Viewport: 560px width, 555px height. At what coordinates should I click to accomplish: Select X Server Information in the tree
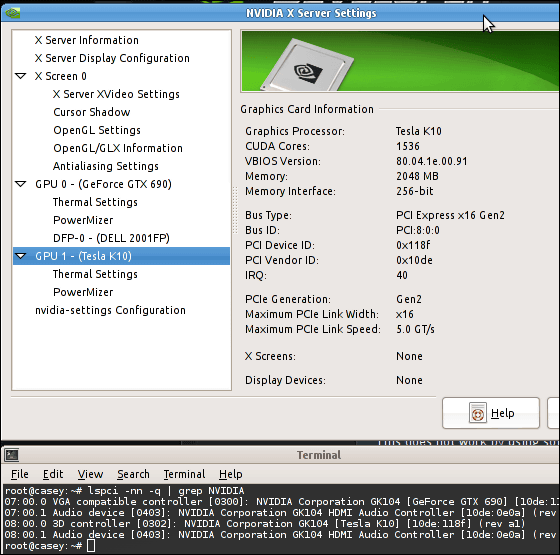tap(86, 40)
